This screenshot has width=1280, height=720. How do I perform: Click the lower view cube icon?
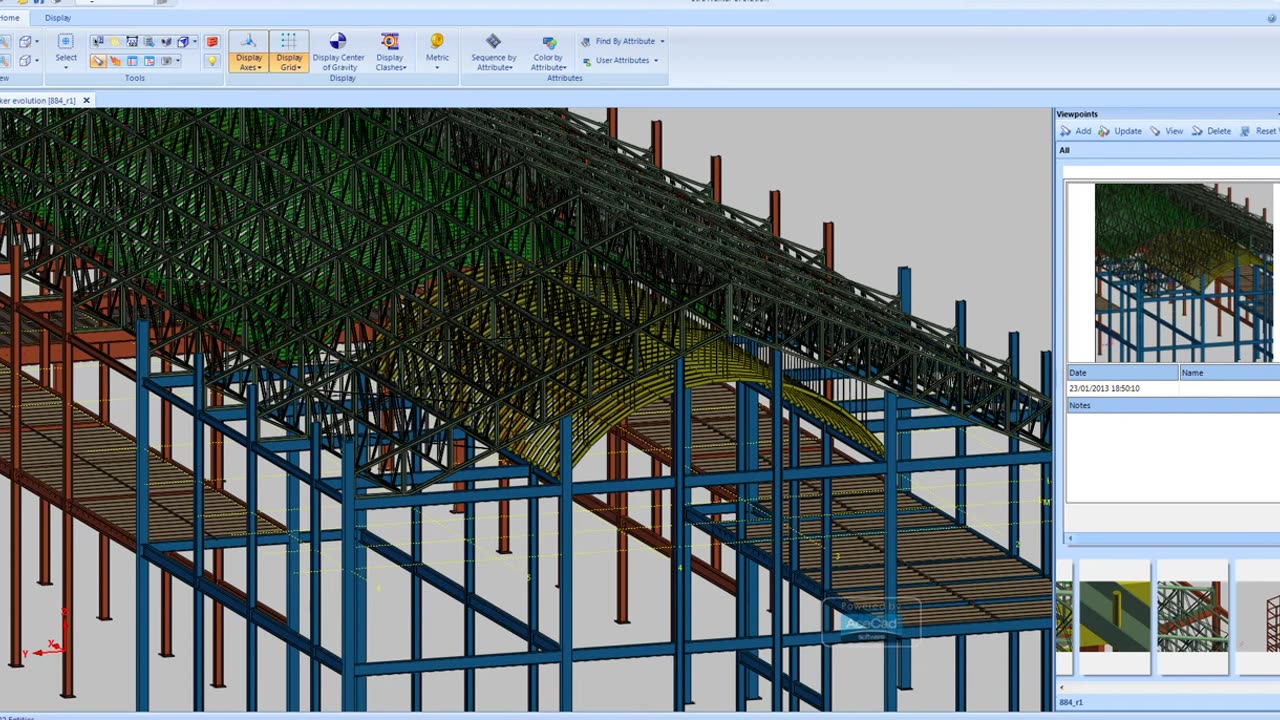click(x=25, y=61)
